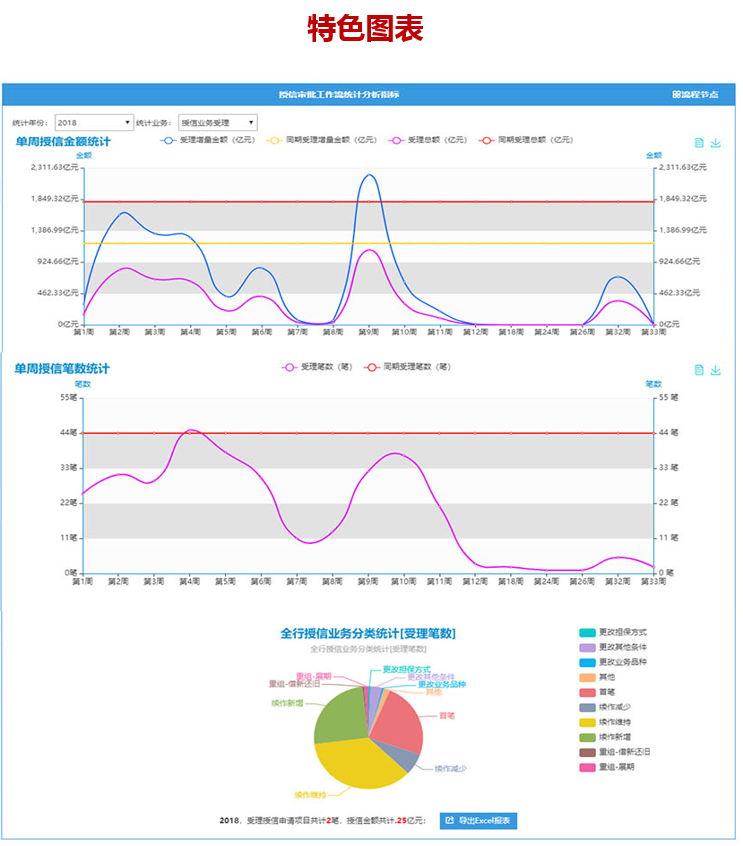Toggle 同期受理总额 (亿元) legend series
743x846 pixels.
(x=526, y=140)
